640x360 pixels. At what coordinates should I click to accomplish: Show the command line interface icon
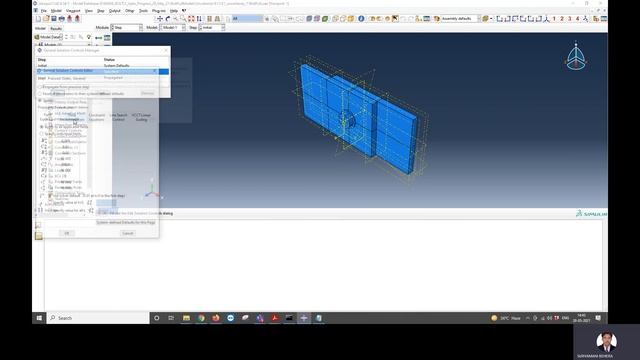[38, 236]
